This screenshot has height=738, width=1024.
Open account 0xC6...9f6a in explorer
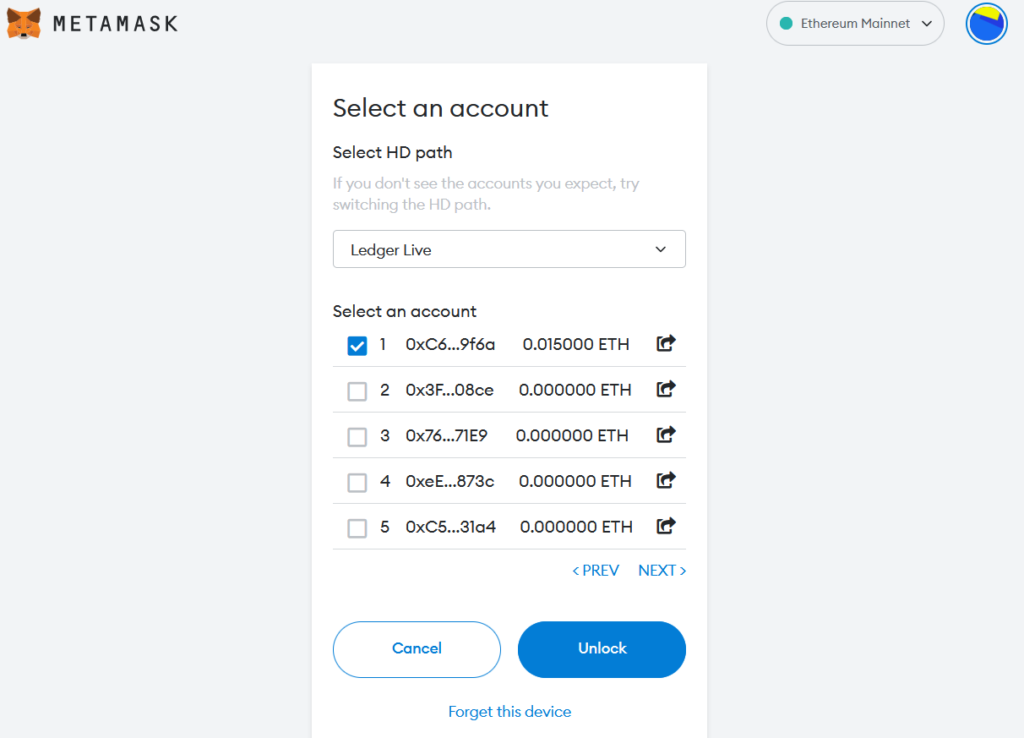click(x=665, y=343)
